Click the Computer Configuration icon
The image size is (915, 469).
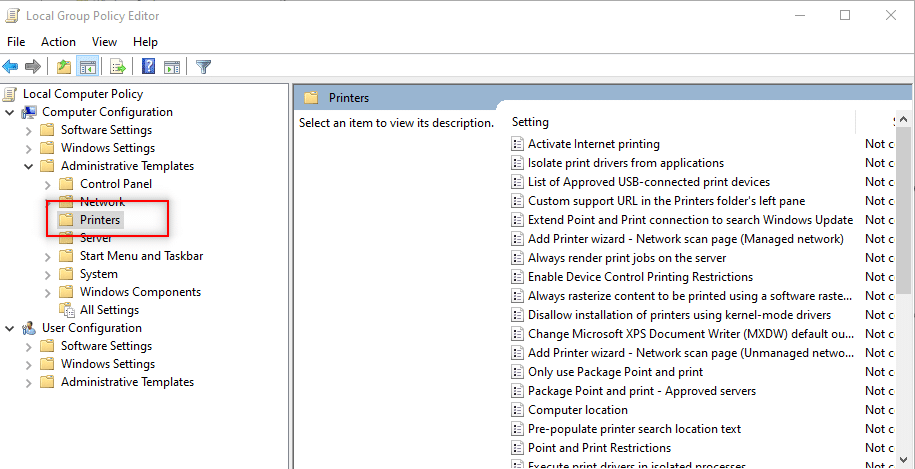[29, 112]
